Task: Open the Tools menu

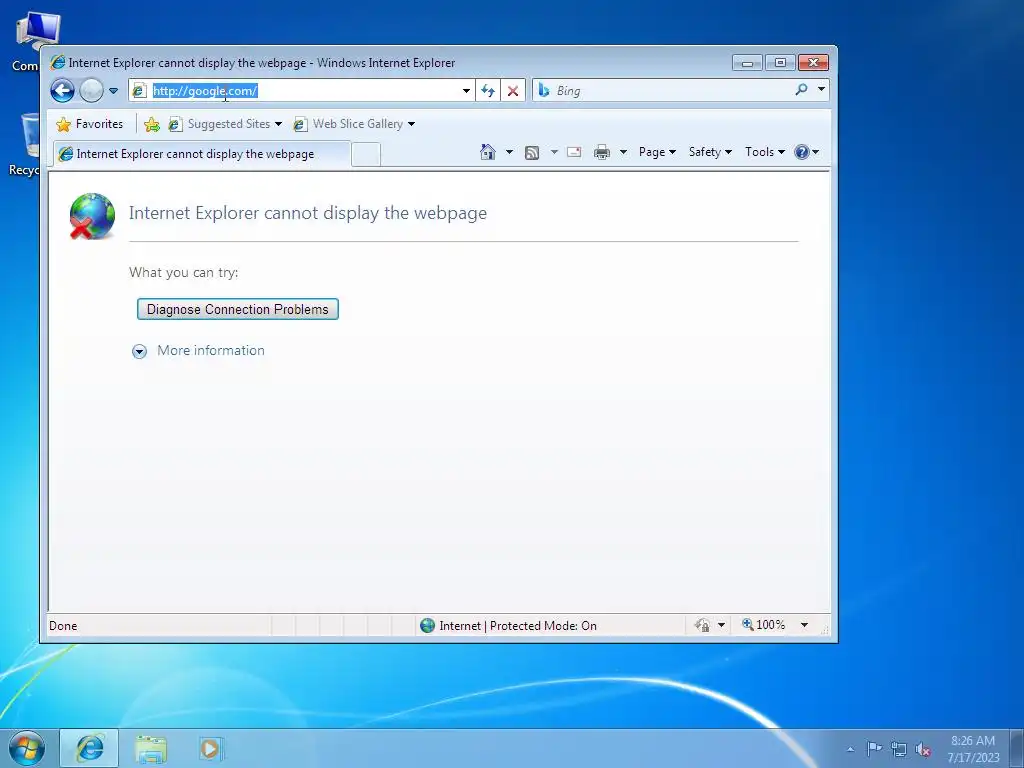Action: [765, 152]
